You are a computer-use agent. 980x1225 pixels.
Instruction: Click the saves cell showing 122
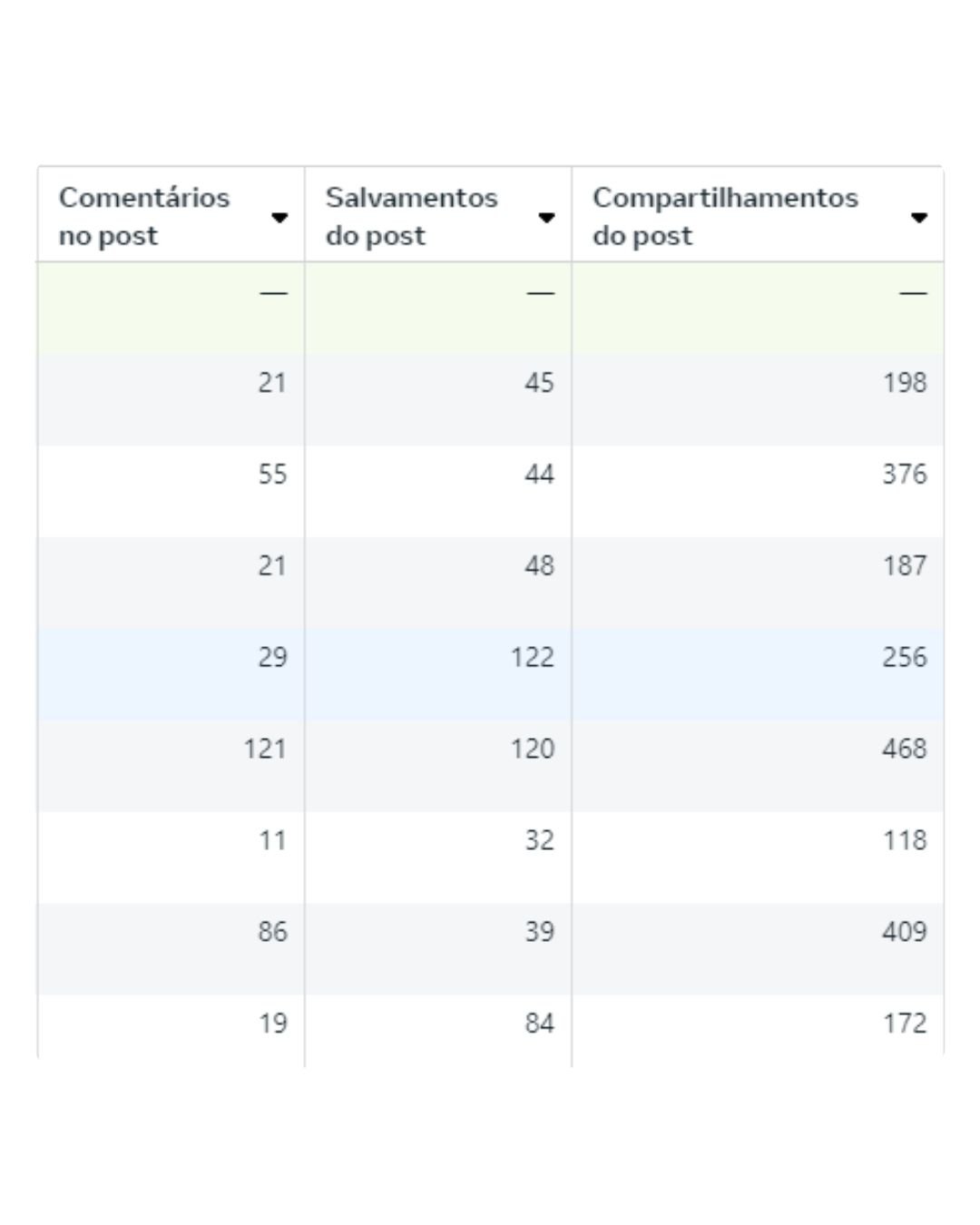coord(532,657)
